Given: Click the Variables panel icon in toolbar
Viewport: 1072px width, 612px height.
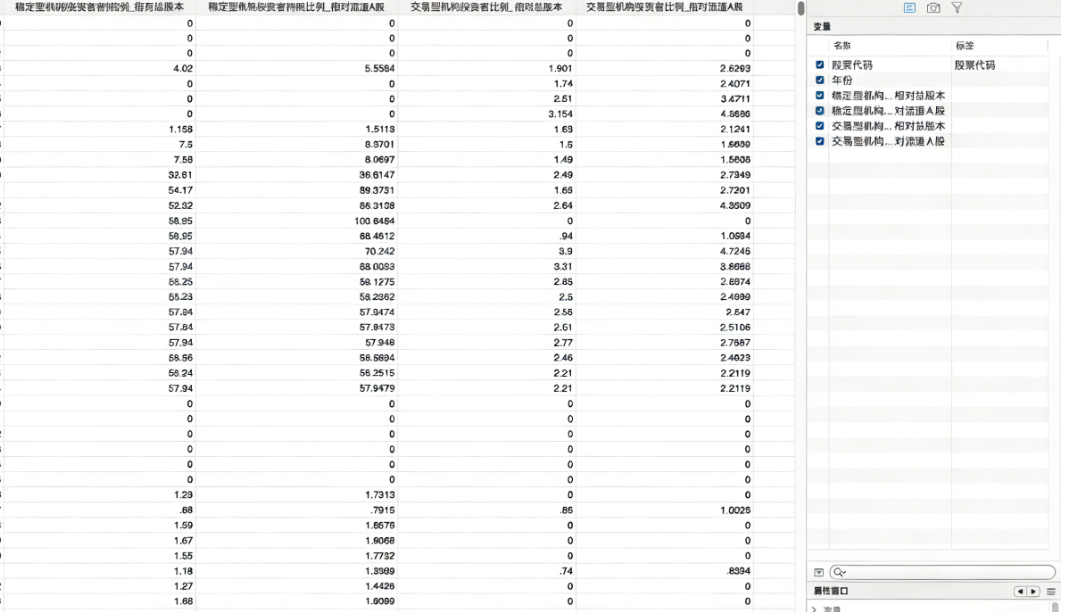Looking at the screenshot, I should point(909,8).
